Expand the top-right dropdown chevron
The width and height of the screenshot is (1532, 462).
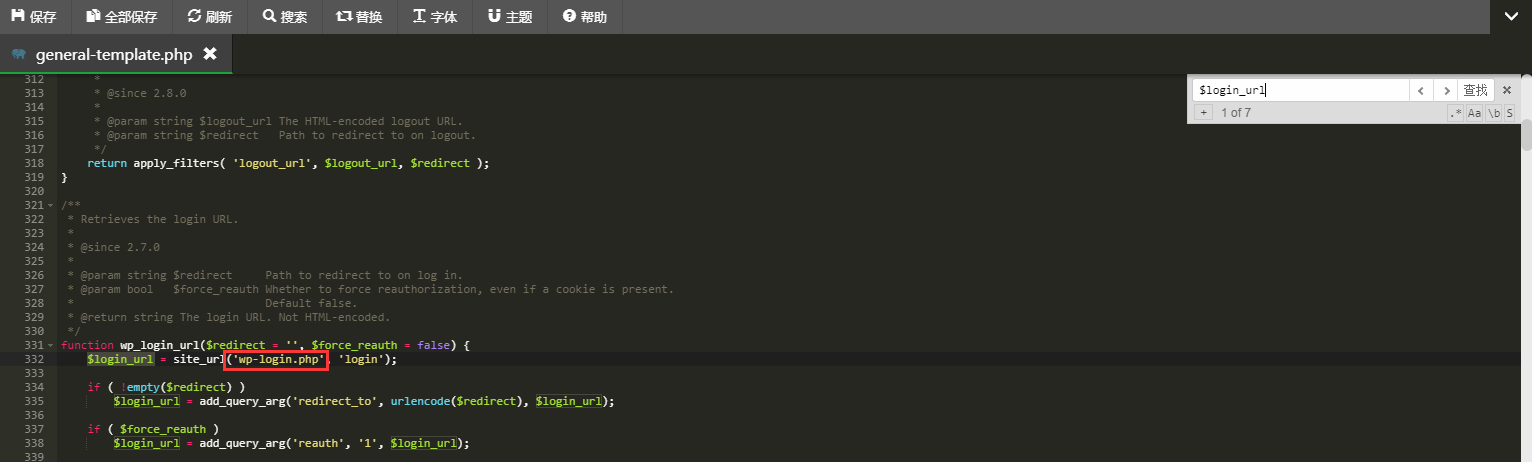click(x=1511, y=16)
